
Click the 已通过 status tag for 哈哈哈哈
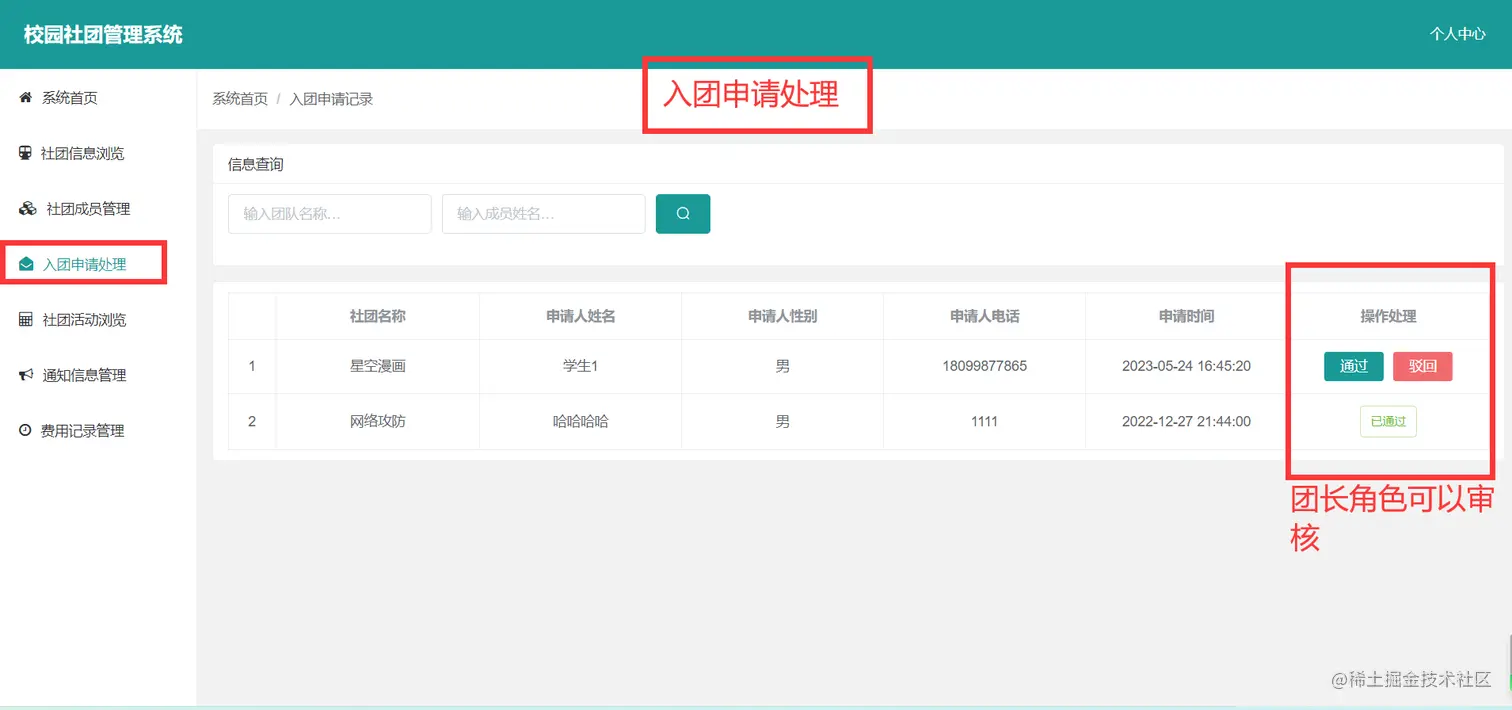1388,422
